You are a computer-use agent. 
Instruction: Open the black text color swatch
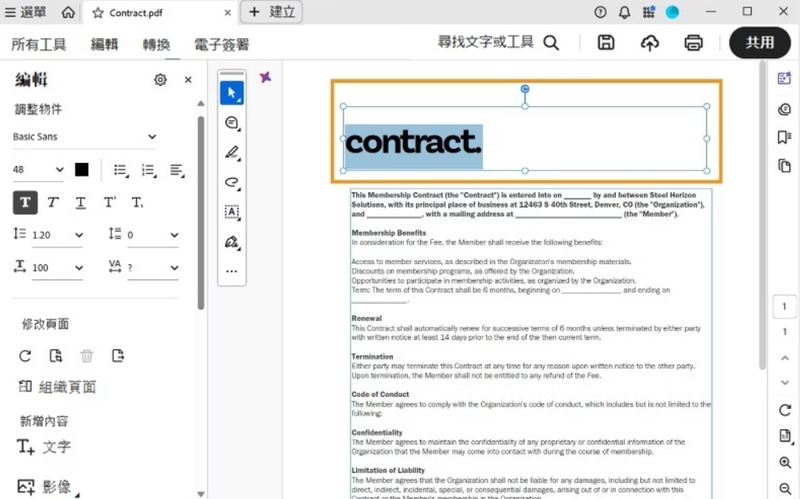[x=82, y=169]
